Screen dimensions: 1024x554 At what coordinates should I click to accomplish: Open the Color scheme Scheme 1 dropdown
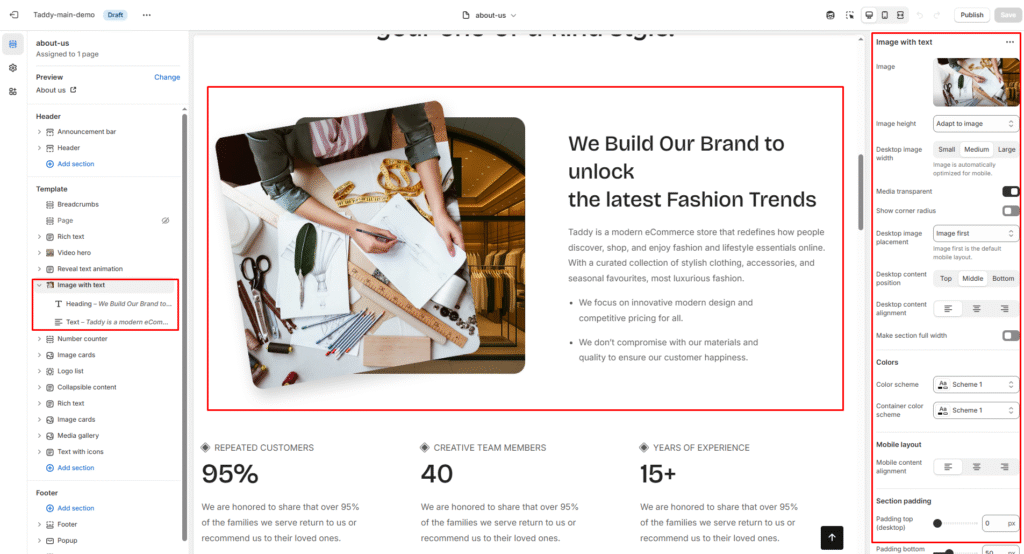click(975, 385)
